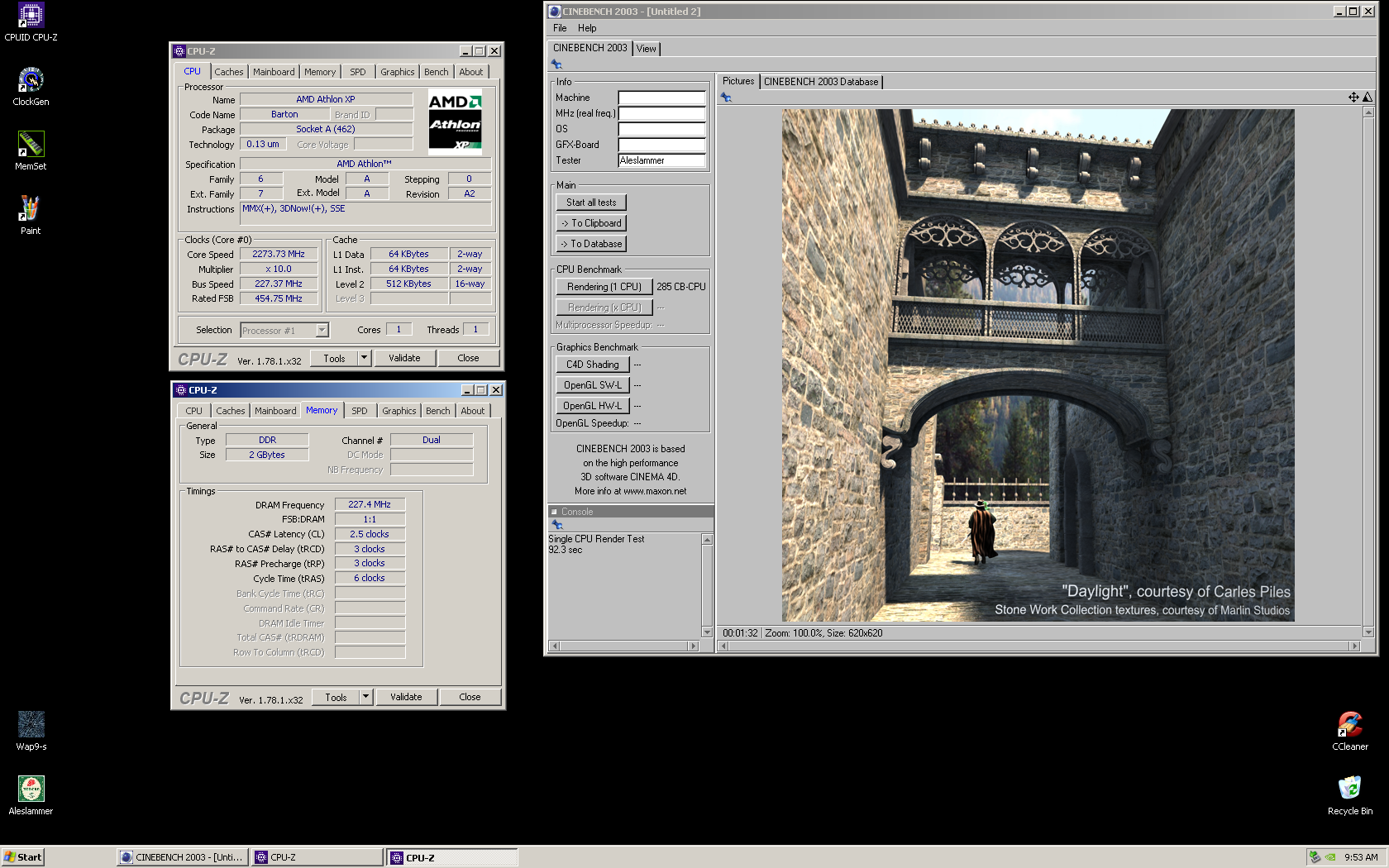The height and width of the screenshot is (868, 1389).
Task: Click the To Database button
Action: point(591,244)
